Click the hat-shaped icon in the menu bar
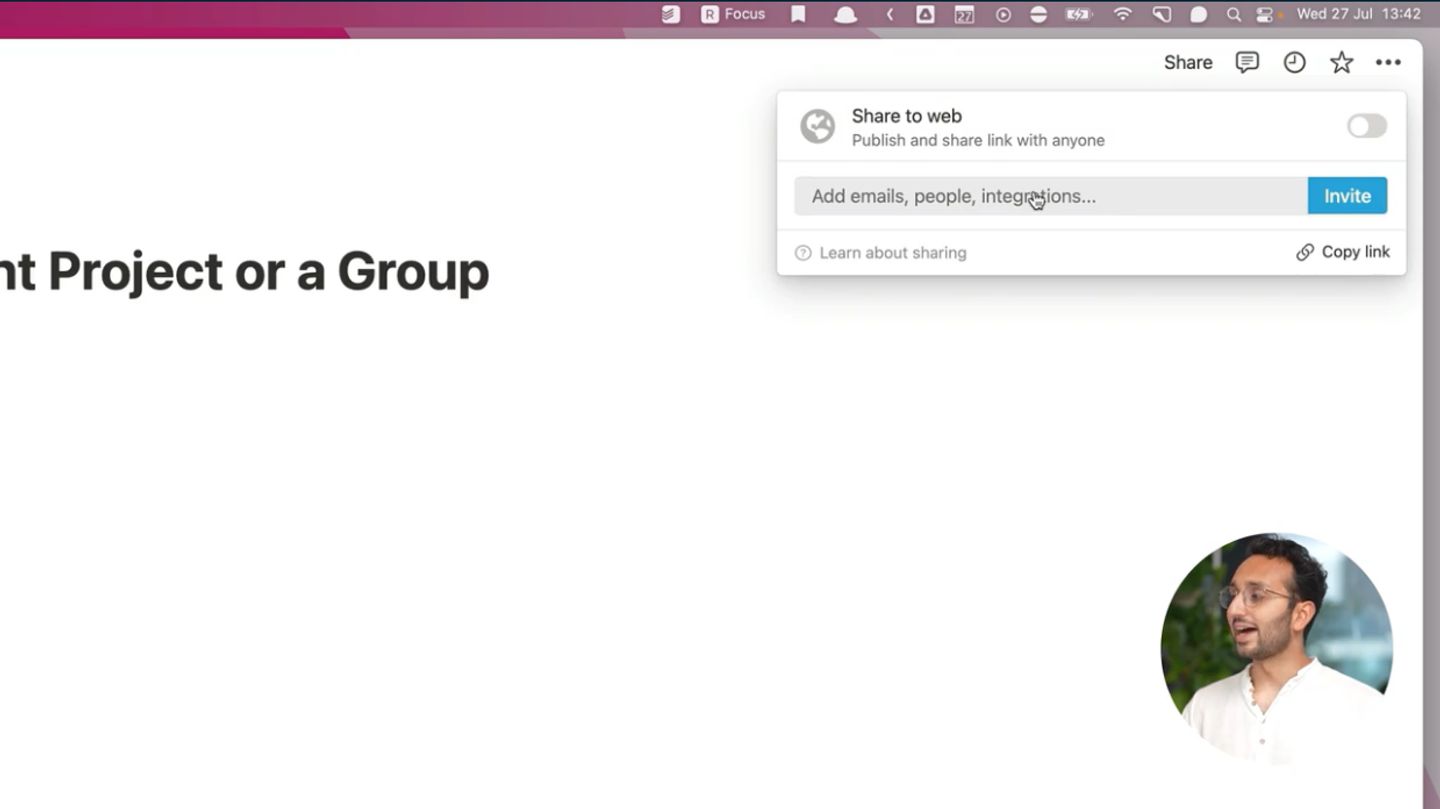The height and width of the screenshot is (809, 1440). pos(845,15)
